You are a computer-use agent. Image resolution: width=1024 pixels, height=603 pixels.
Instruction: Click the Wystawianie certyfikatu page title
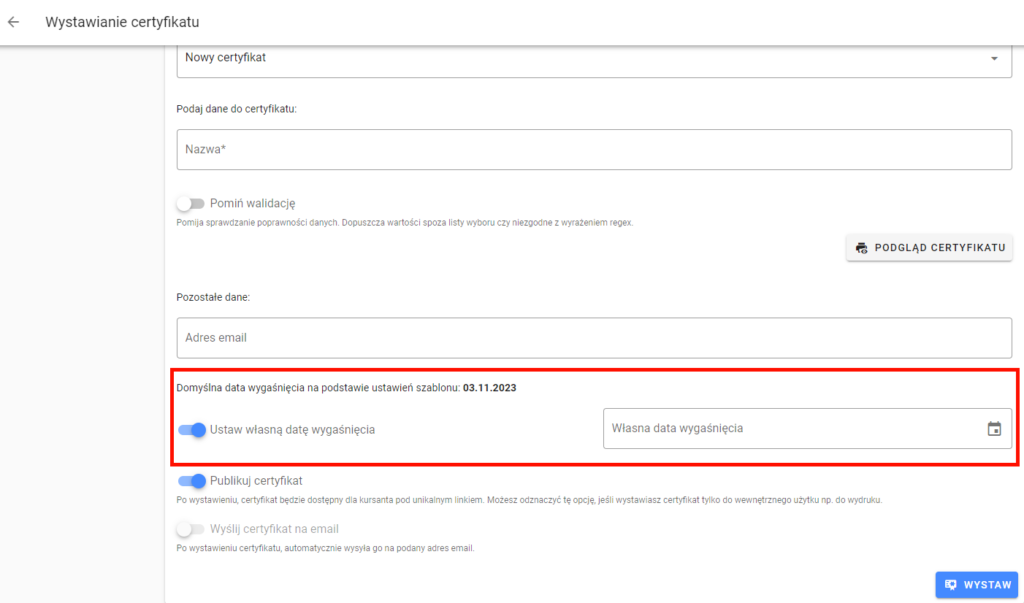(x=122, y=22)
